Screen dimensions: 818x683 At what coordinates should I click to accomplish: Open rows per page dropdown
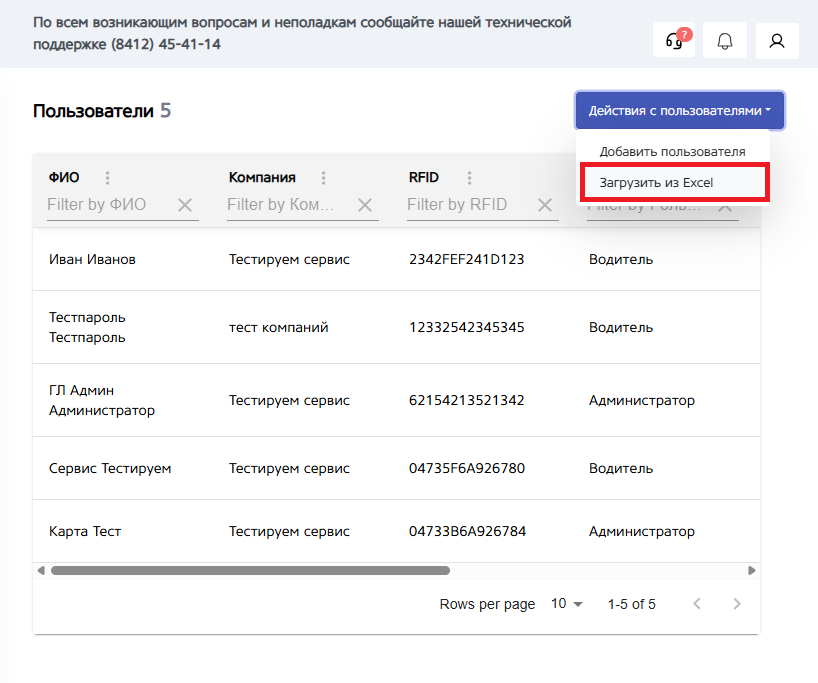coord(567,604)
